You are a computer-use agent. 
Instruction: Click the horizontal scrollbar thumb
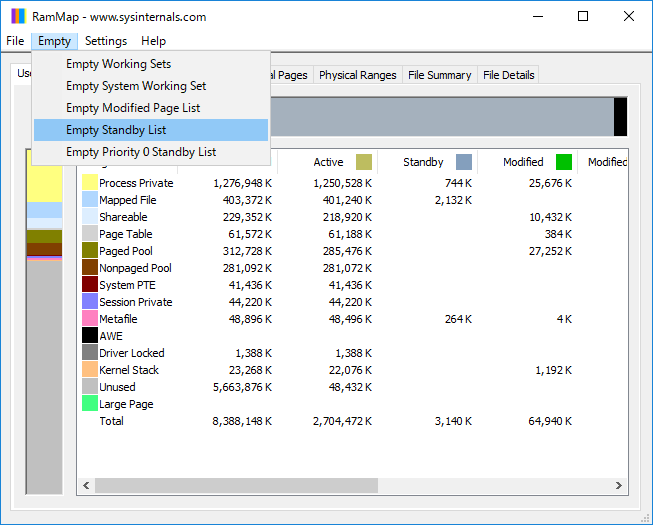point(236,485)
